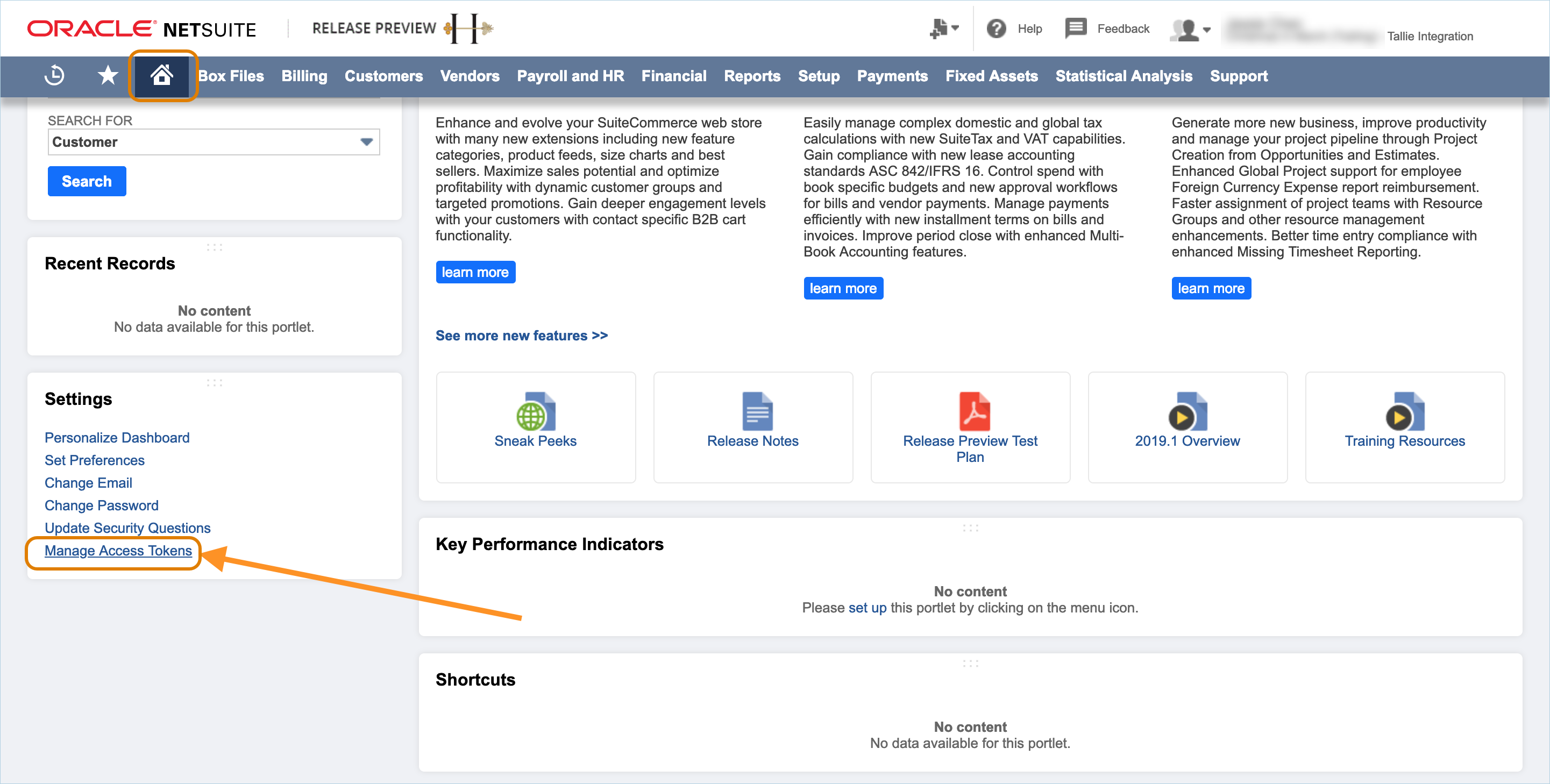Open Update Security Questions link
1550x784 pixels.
click(127, 528)
